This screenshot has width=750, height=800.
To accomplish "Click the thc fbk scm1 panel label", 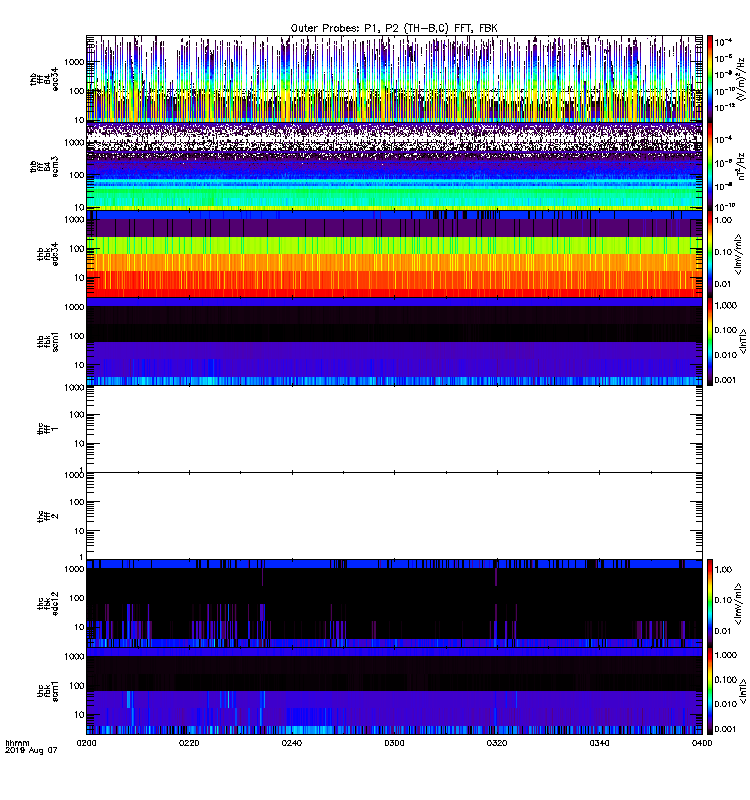I will tap(48, 691).
